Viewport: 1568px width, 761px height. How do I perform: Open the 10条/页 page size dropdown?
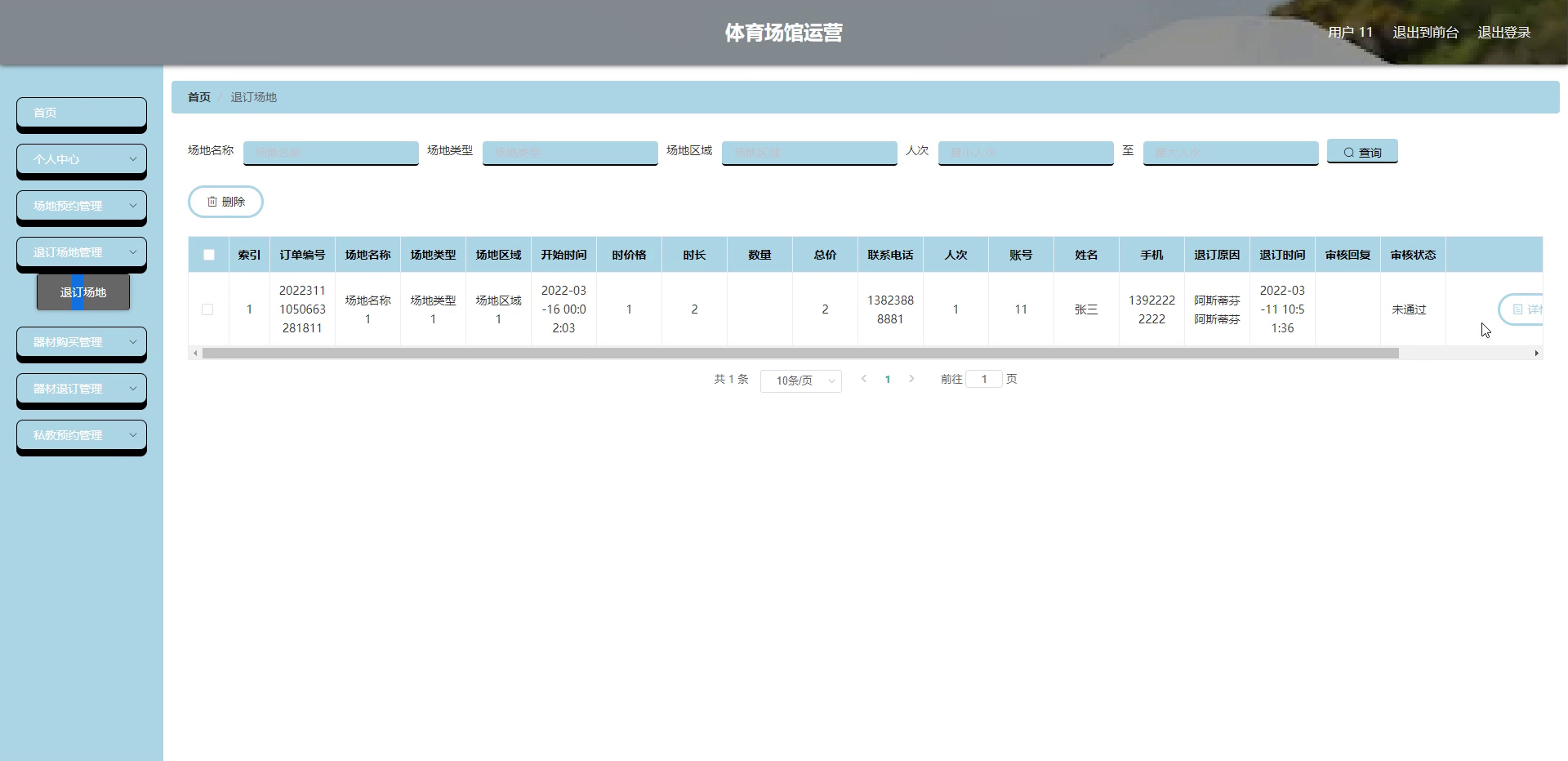(x=801, y=380)
